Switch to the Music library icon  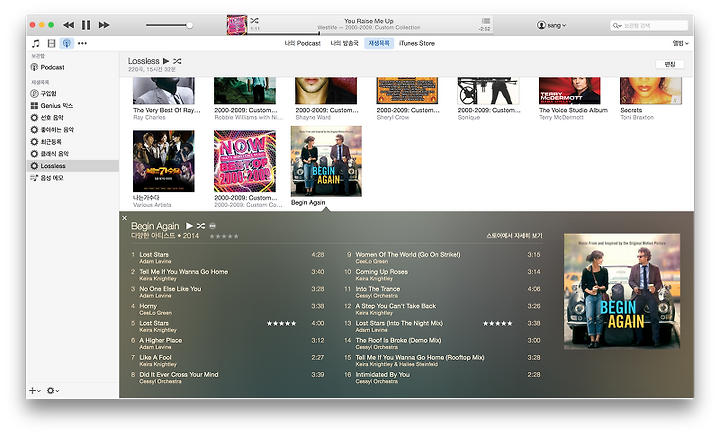tap(36, 43)
